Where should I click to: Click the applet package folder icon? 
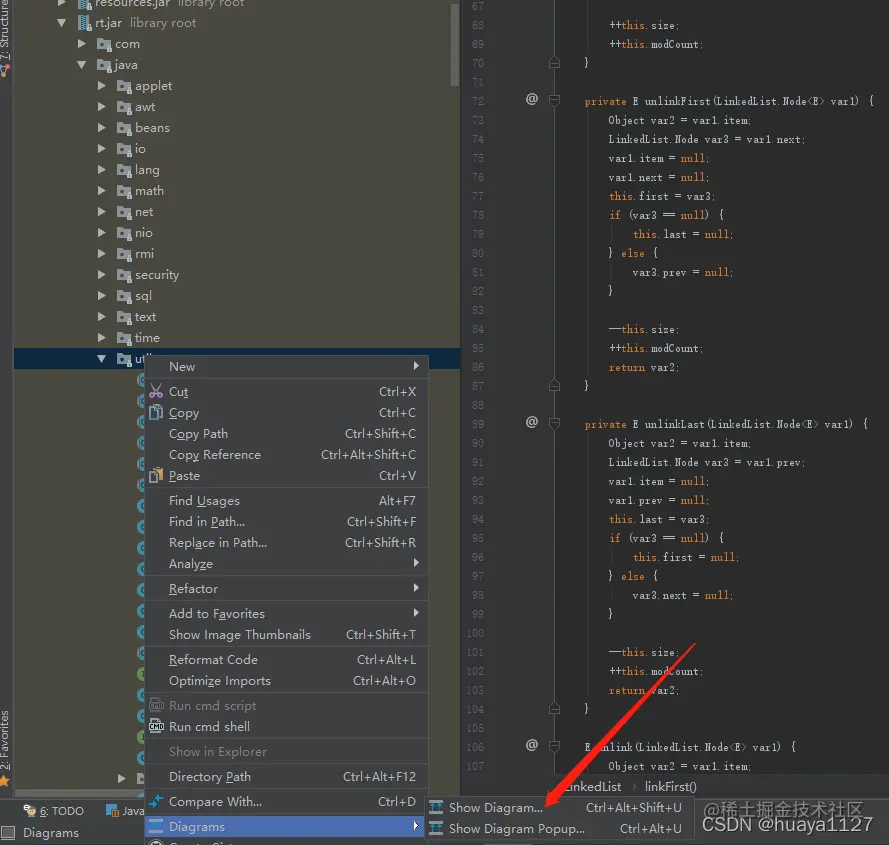click(x=124, y=86)
